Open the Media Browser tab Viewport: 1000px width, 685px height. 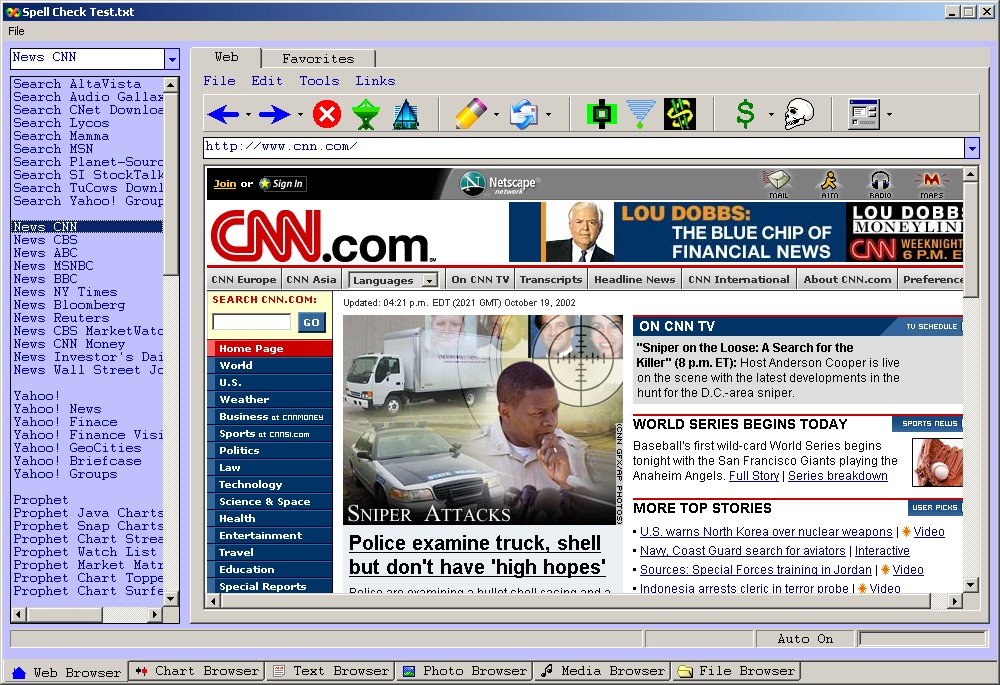coord(603,671)
